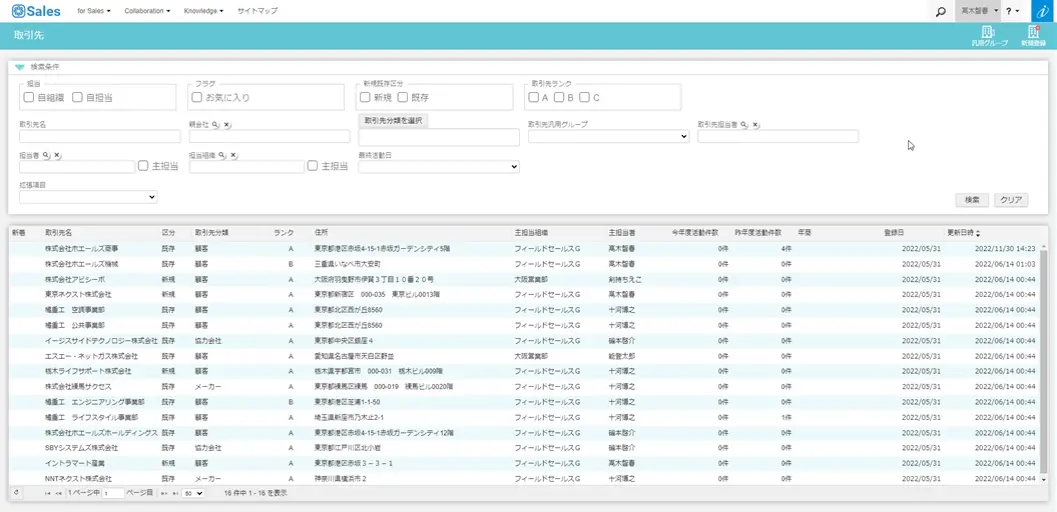Viewport: 1057px width, 512px height.
Task: Check the 新規 checkbox
Action: [x=365, y=97]
